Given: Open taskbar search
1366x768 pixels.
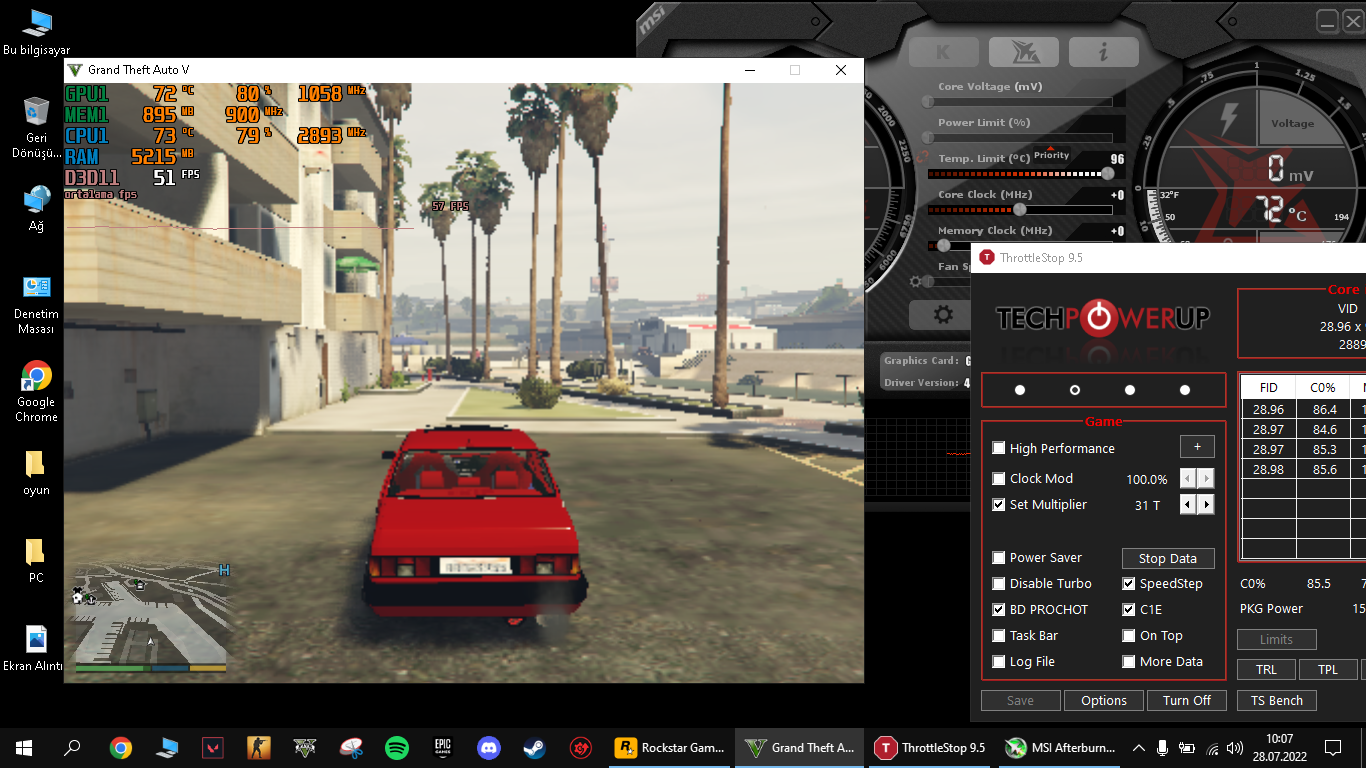Looking at the screenshot, I should tap(72, 748).
